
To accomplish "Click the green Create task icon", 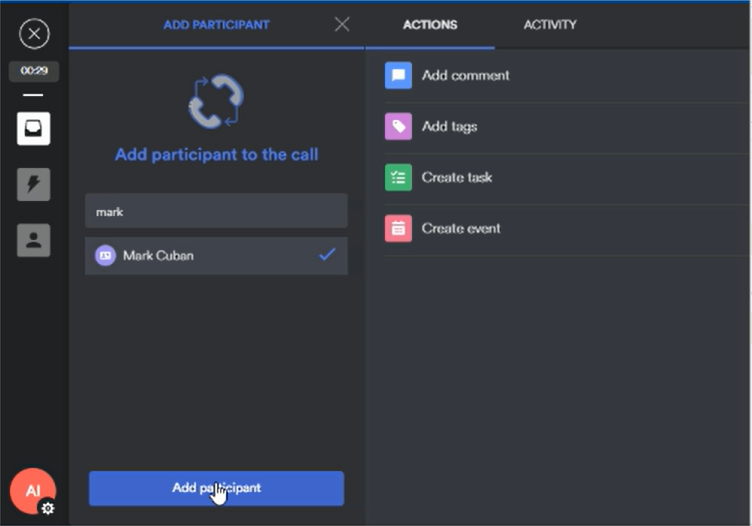I will pyautogui.click(x=398, y=178).
